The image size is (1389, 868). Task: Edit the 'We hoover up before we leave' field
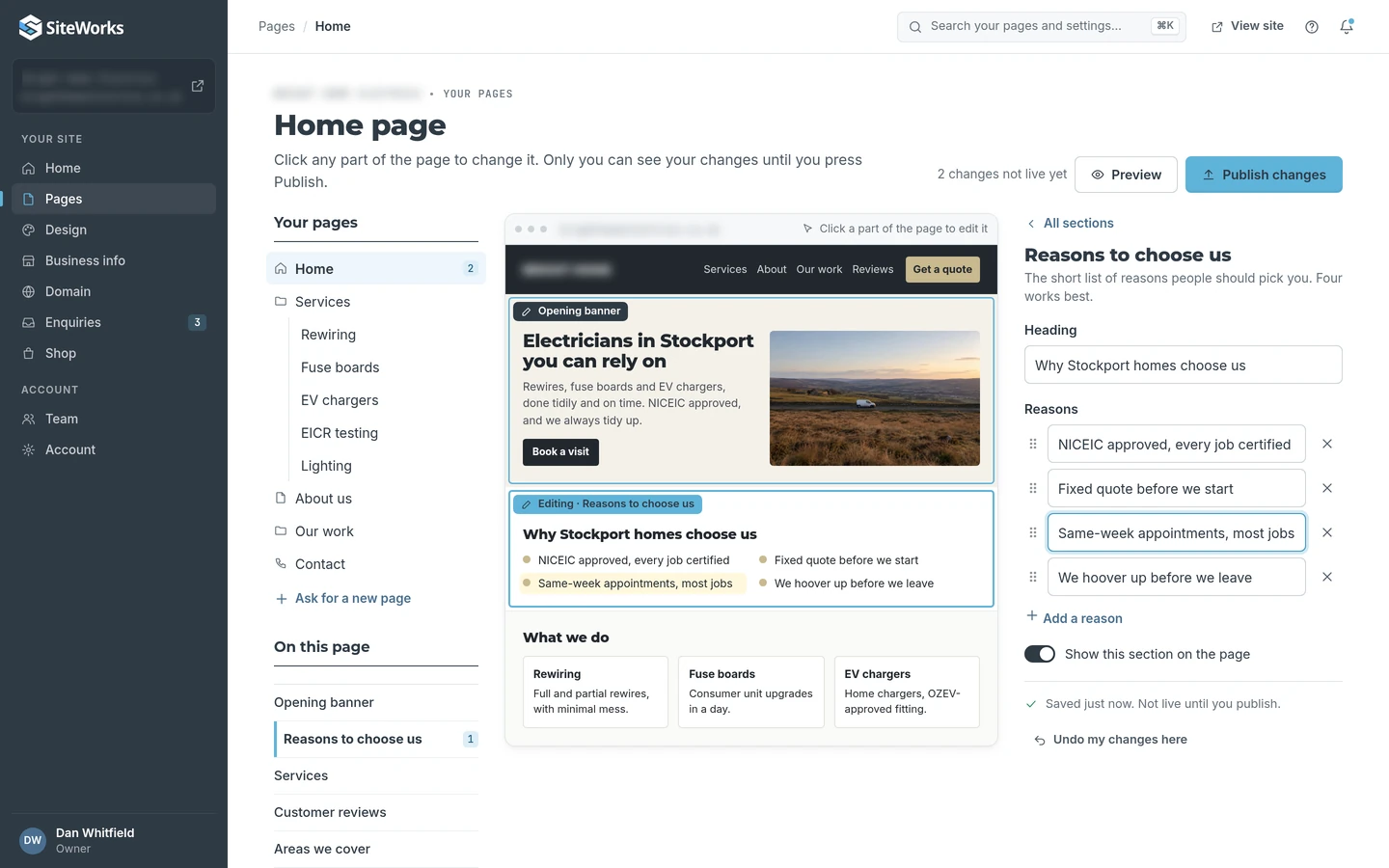(x=1177, y=577)
